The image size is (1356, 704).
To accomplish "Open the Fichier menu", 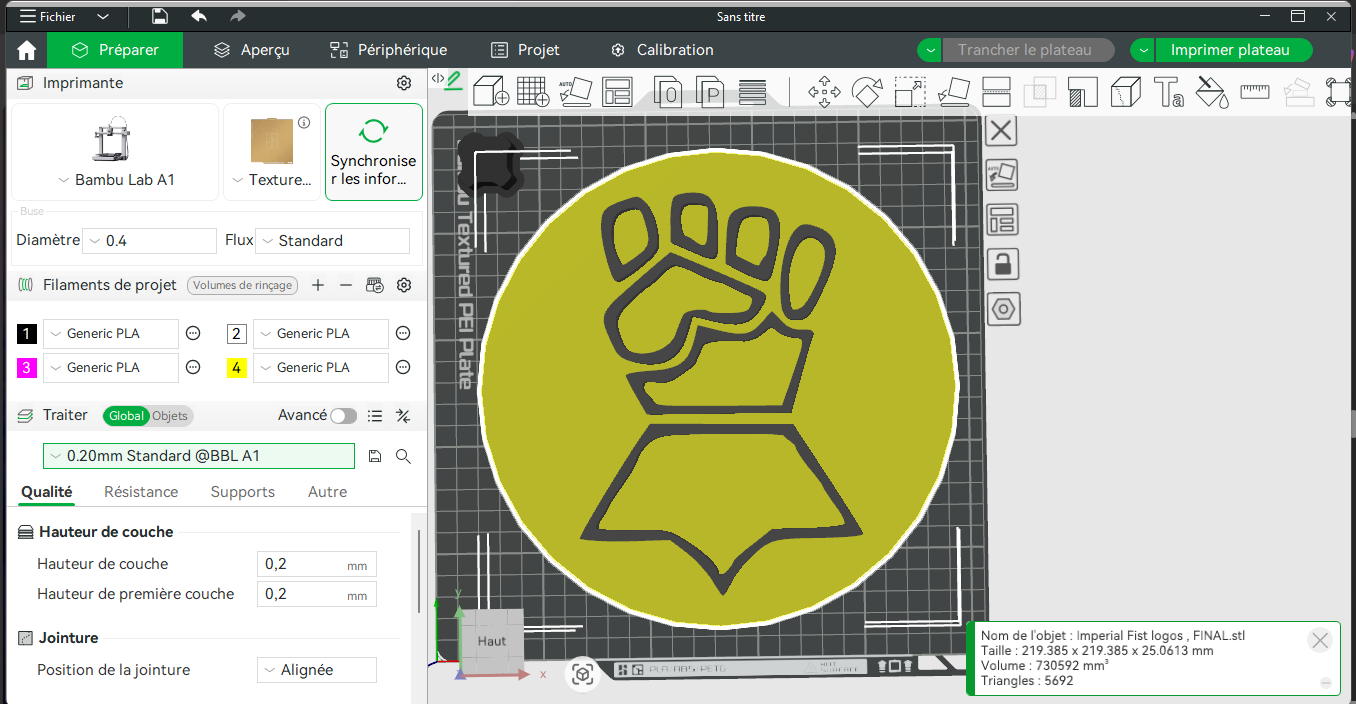I will pos(47,16).
